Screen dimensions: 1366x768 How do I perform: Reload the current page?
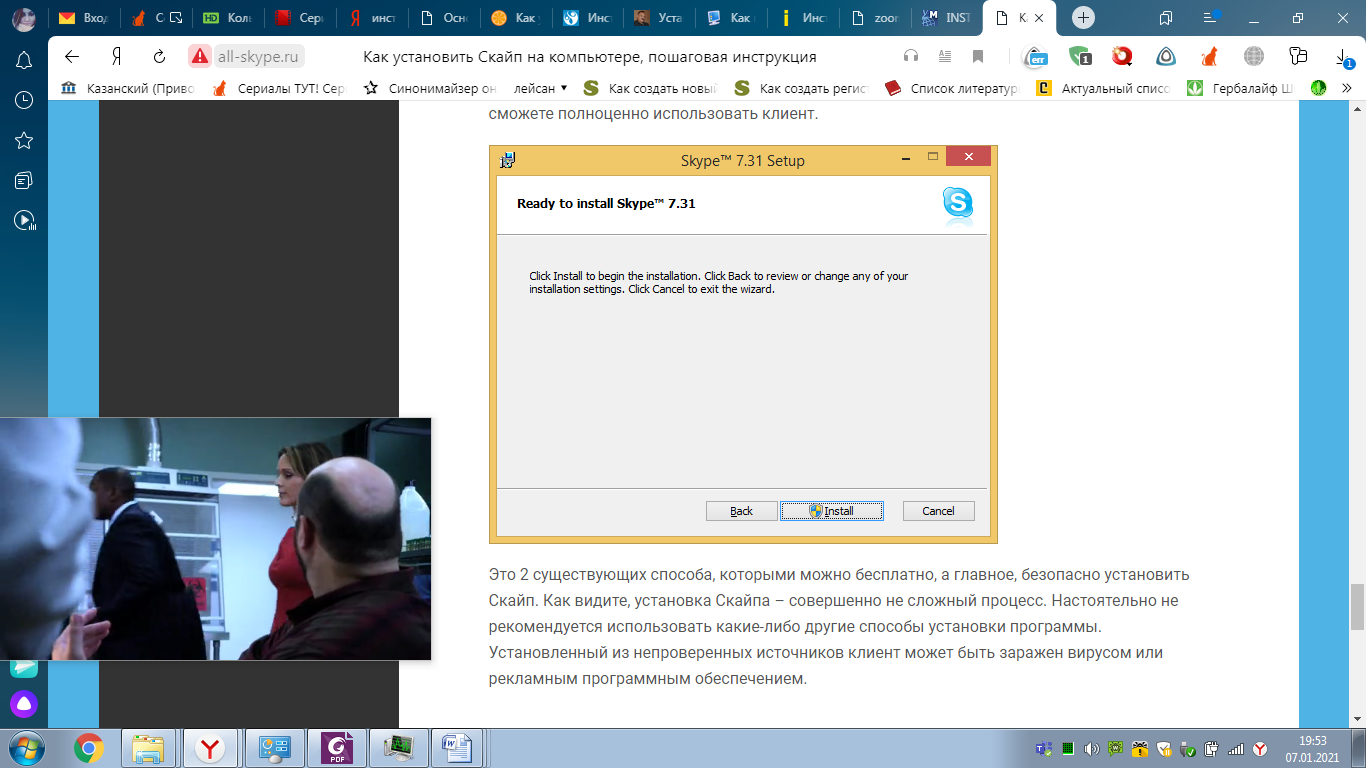point(159,56)
